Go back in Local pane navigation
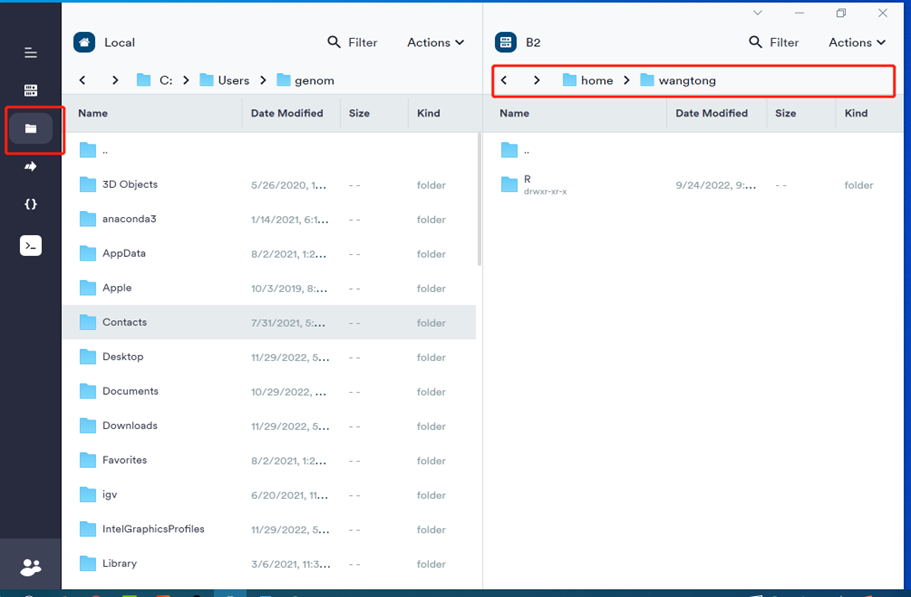 coord(83,80)
